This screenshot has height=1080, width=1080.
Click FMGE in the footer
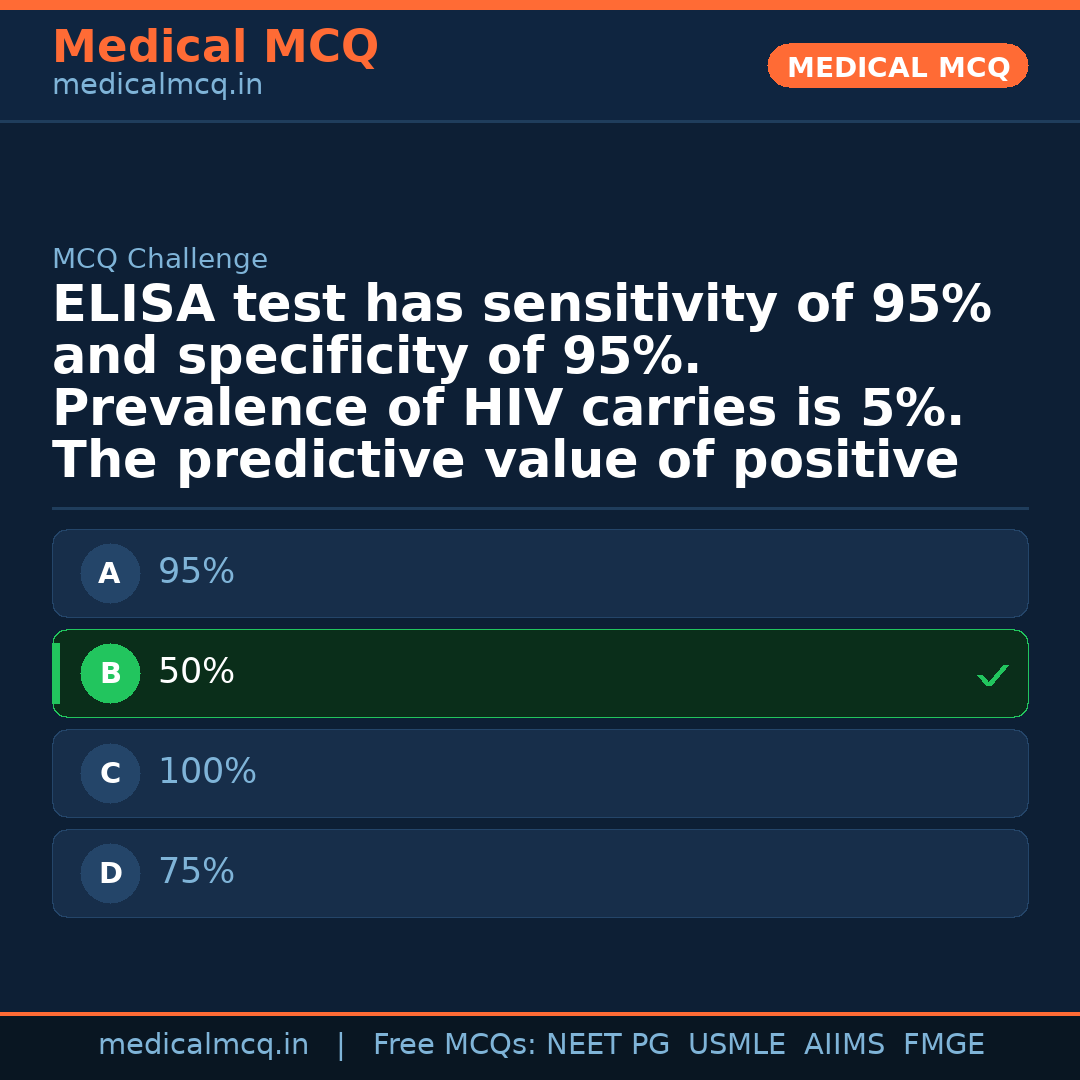coord(943,1045)
